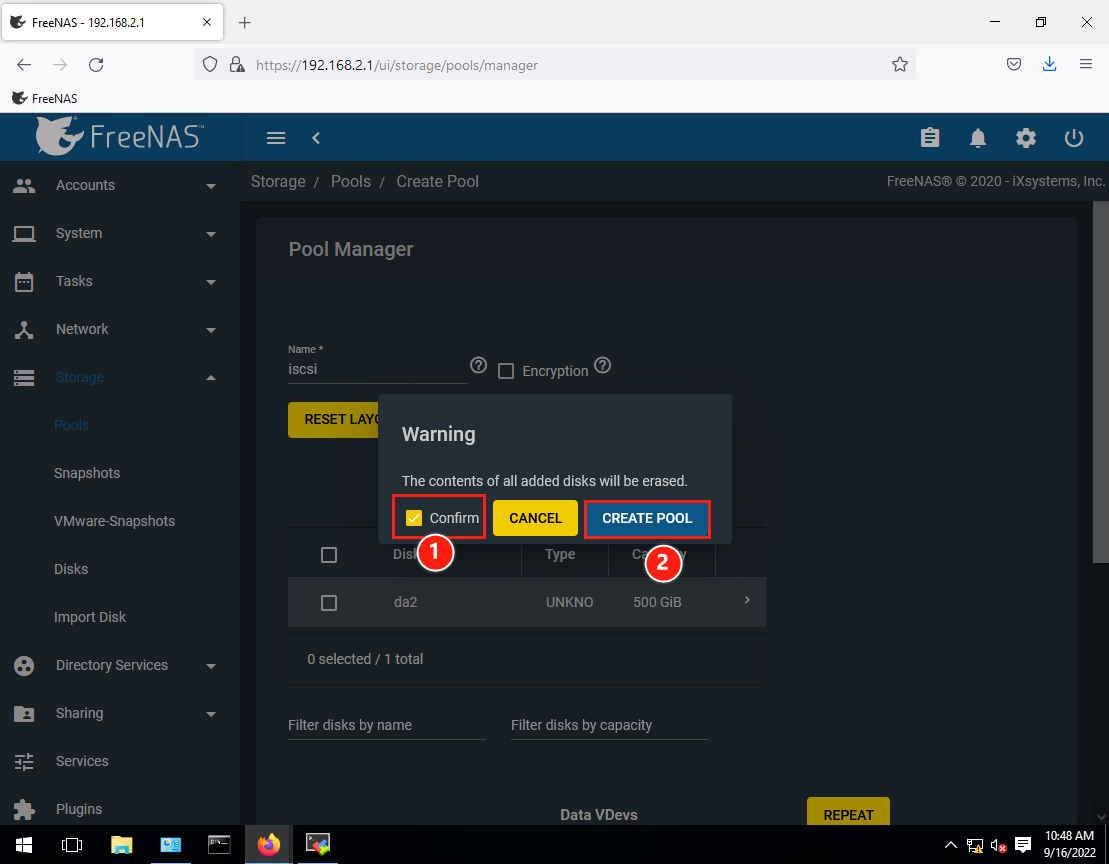1109x864 pixels.
Task: Click the Services sliders icon
Action: [24, 761]
